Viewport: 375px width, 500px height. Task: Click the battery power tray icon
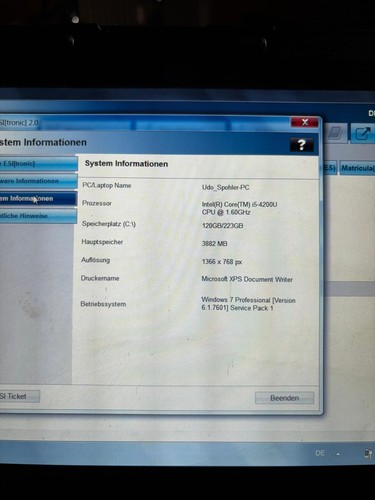pyautogui.click(x=368, y=453)
